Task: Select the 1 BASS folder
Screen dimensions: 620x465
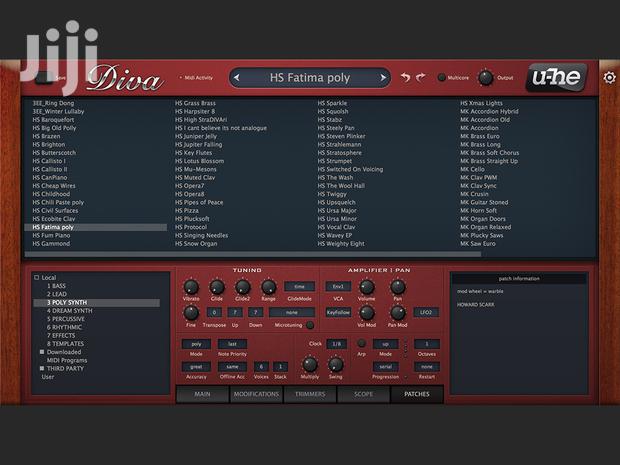Action: (57, 286)
